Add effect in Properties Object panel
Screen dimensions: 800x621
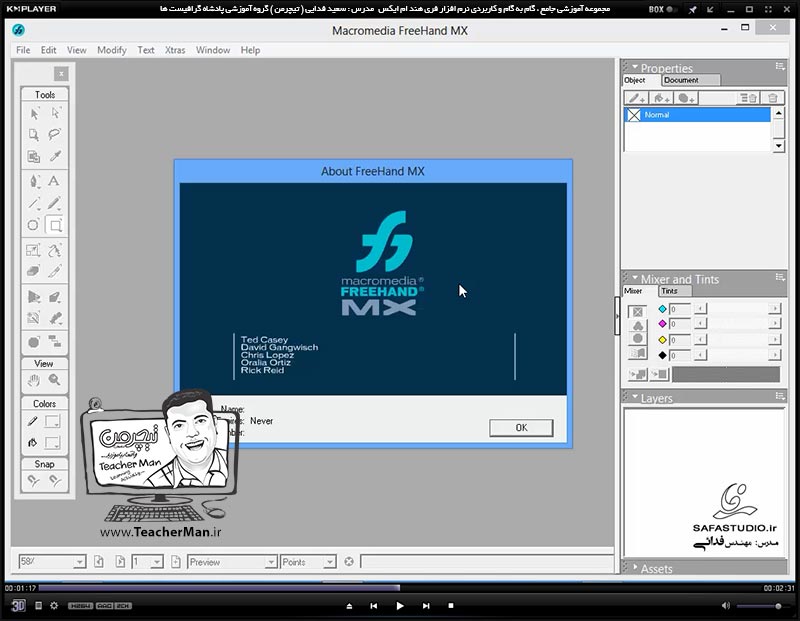687,98
